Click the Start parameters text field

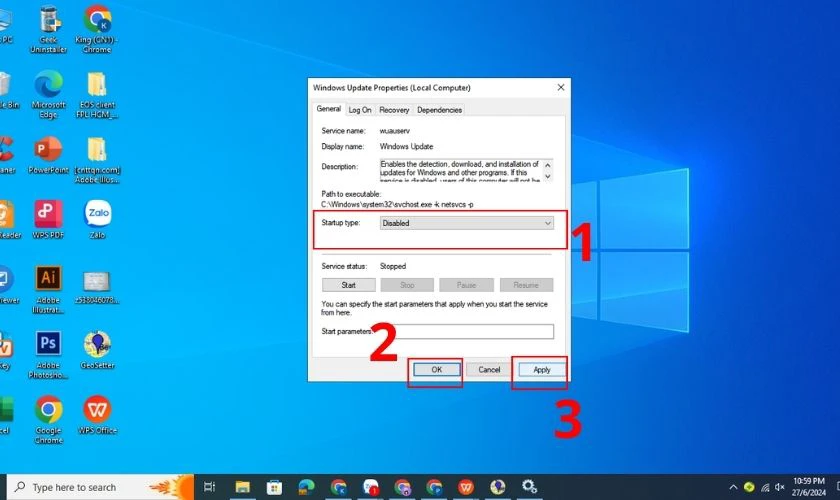pyautogui.click(x=463, y=331)
